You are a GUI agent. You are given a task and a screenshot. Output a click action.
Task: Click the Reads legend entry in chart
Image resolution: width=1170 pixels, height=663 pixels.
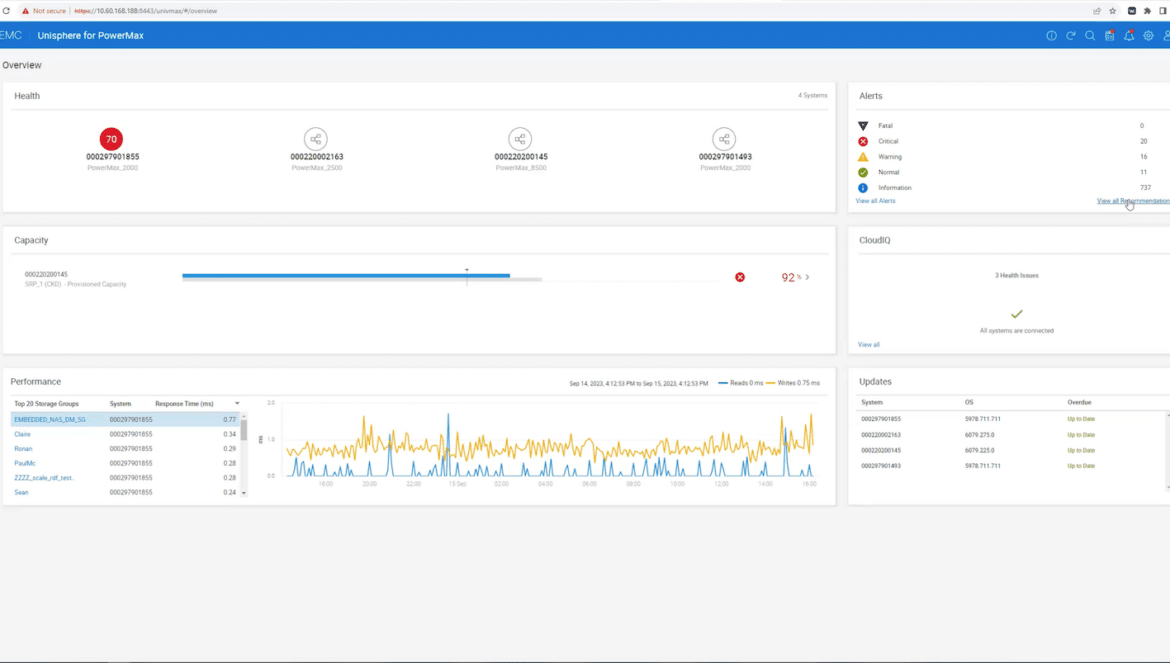pyautogui.click(x=741, y=383)
